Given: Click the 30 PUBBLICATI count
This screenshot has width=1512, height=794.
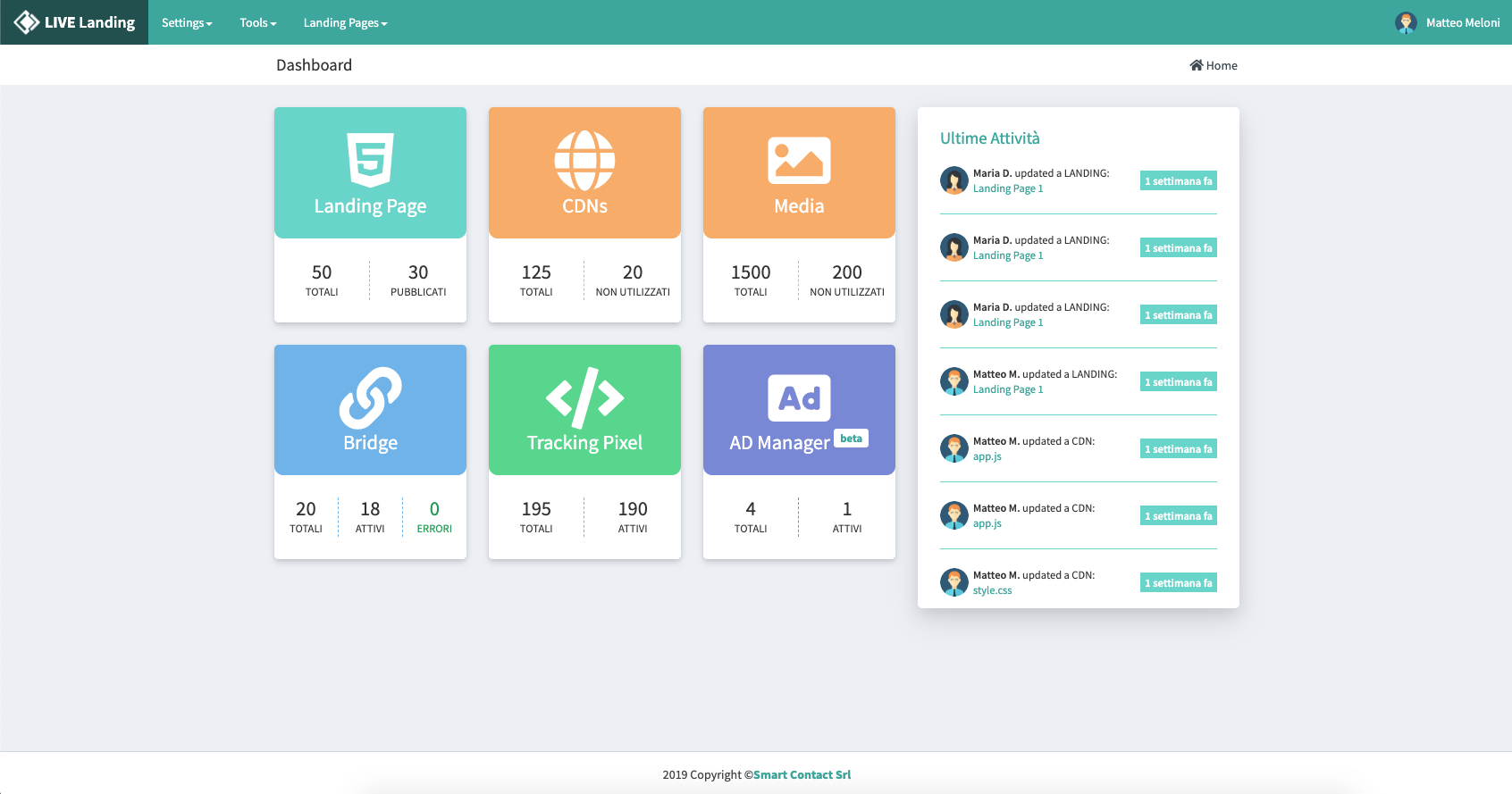Looking at the screenshot, I should [x=418, y=280].
